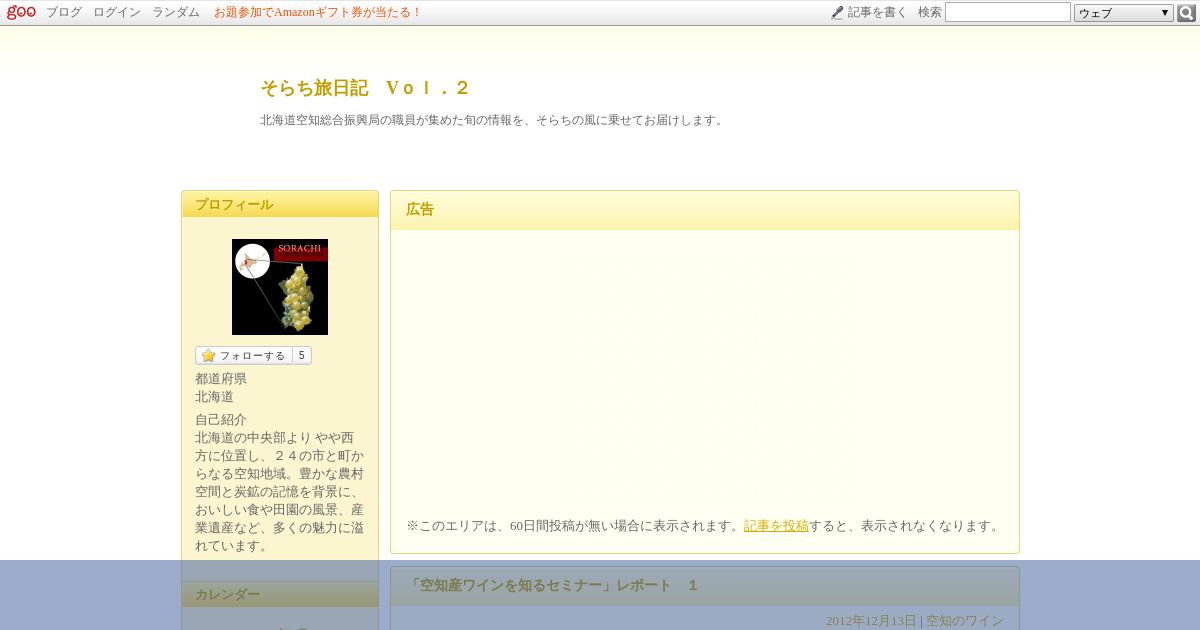Click the カレンダー panel header

[x=280, y=594]
